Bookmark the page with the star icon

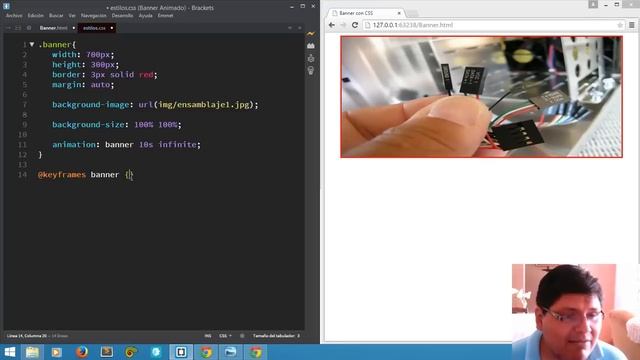pos(620,25)
